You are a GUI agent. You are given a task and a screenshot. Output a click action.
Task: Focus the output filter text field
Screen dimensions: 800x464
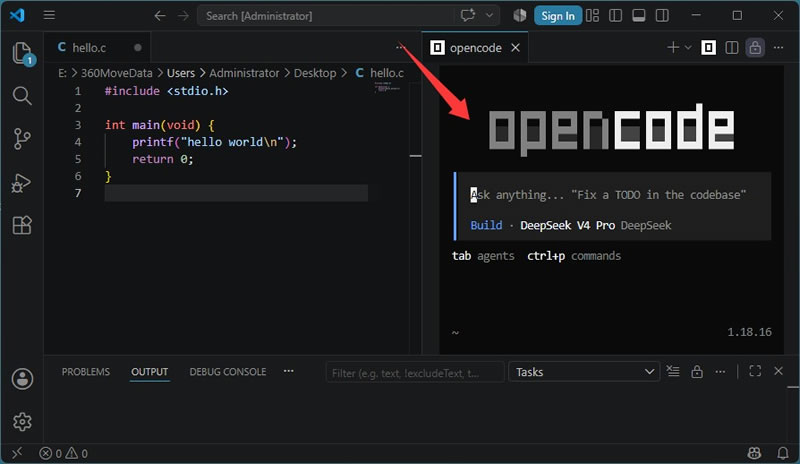415,373
